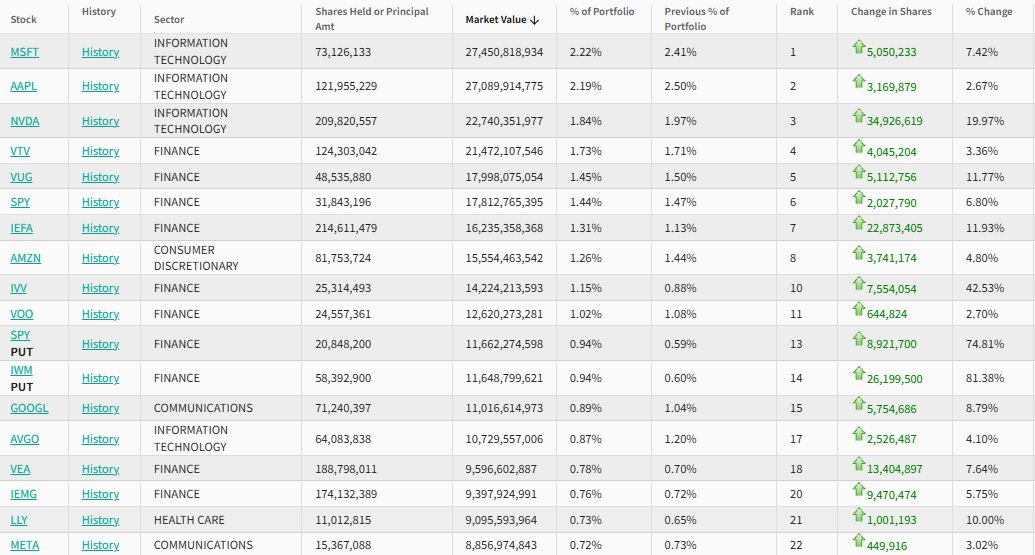Click the green up arrow in GOOGL row

tap(858, 403)
